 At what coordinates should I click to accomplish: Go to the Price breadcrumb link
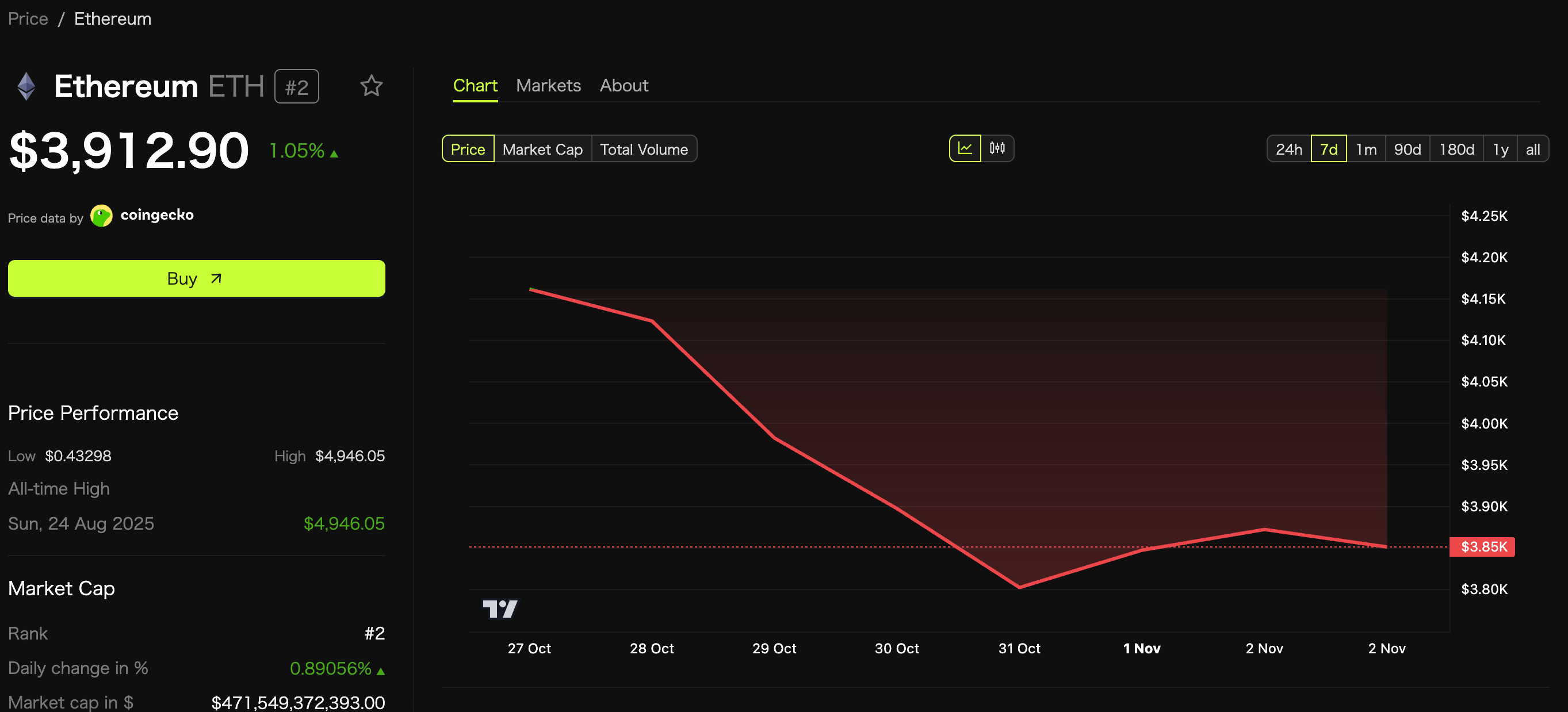(28, 19)
